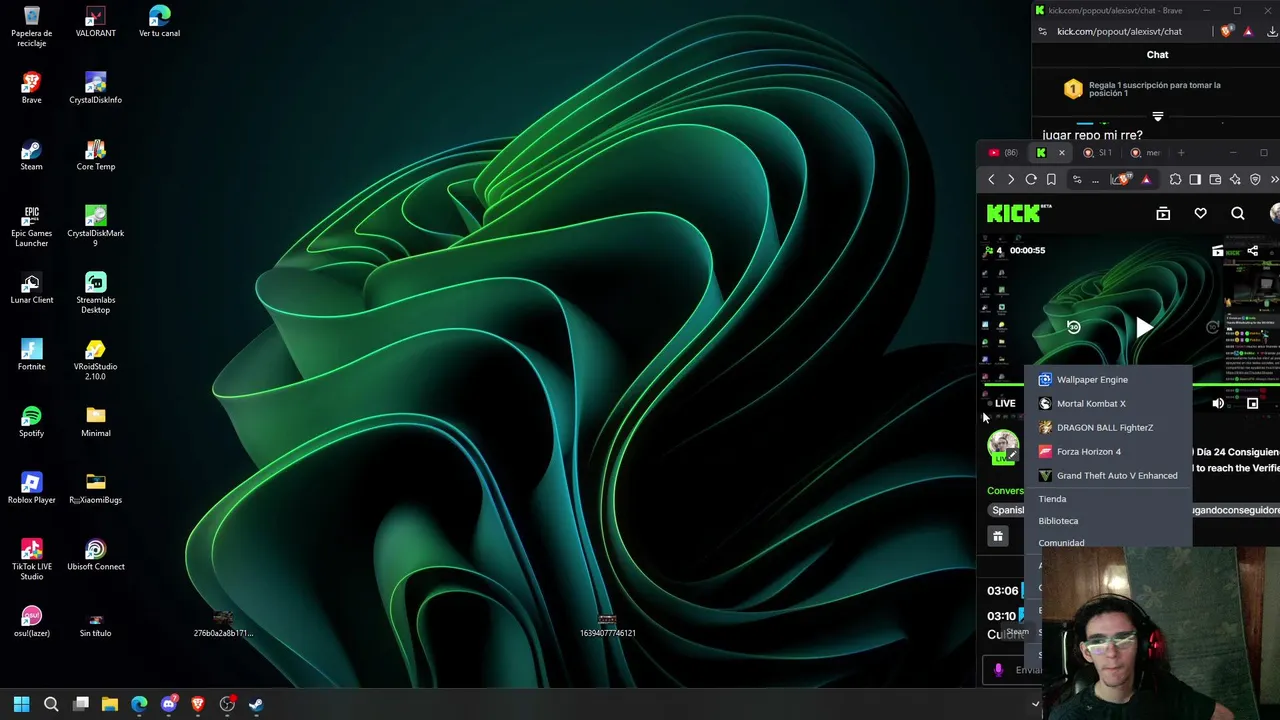Toggle the Brave sidebar panel
Screen dimensions: 1280x720
(x=1195, y=180)
